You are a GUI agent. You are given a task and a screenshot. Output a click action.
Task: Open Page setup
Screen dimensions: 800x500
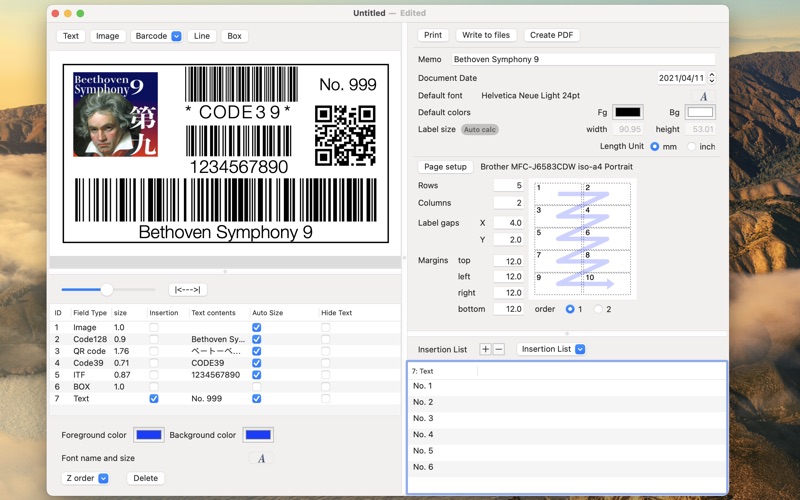(x=445, y=167)
